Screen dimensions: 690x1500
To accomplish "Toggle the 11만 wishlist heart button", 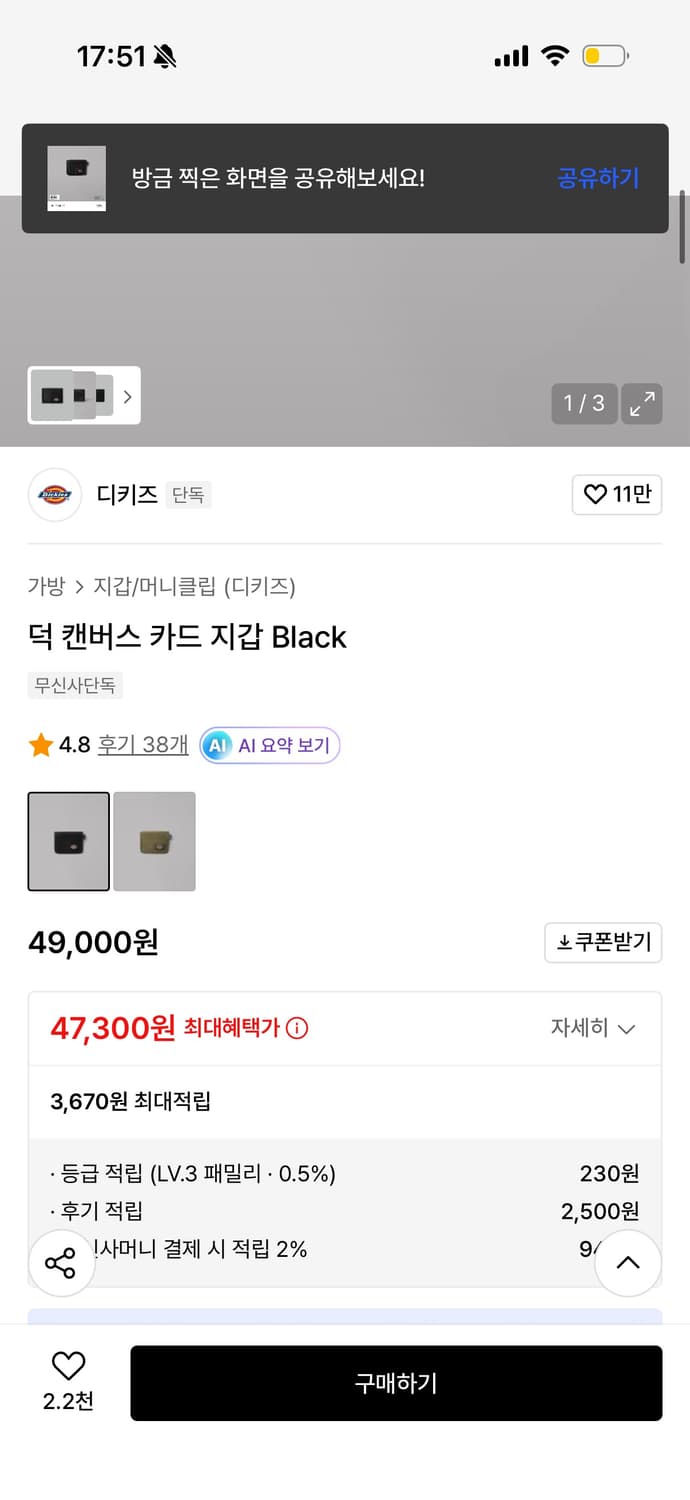I will [x=617, y=494].
